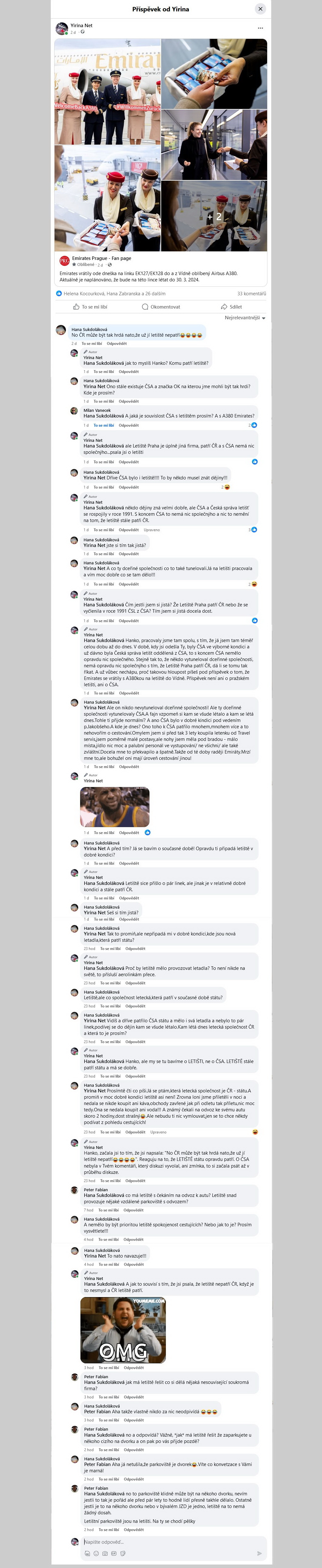Image resolution: width=322 pixels, height=1568 pixels.
Task: Send the reply with the arrow icon
Action: click(260, 1553)
